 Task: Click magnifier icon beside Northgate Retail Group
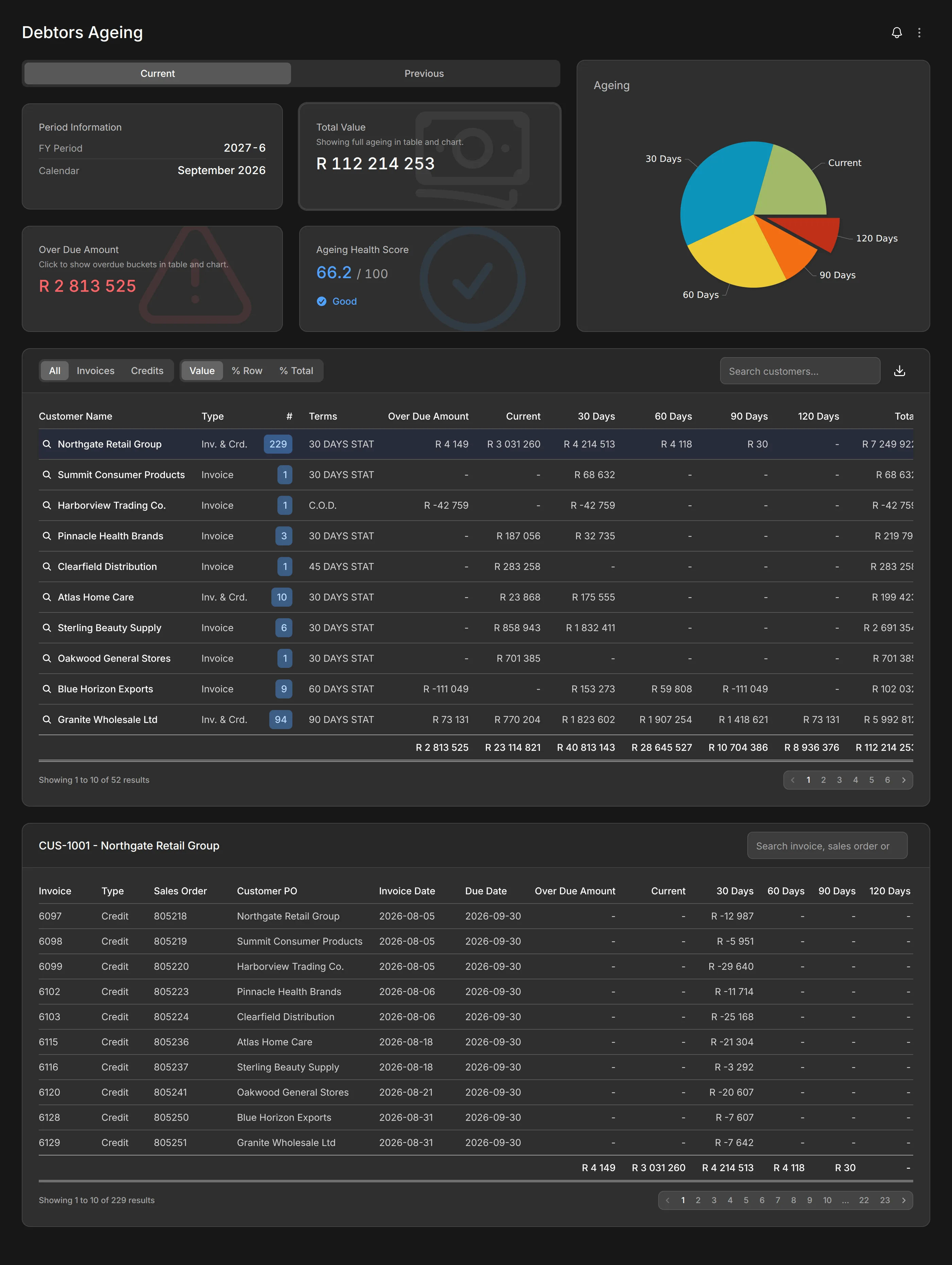[x=47, y=444]
